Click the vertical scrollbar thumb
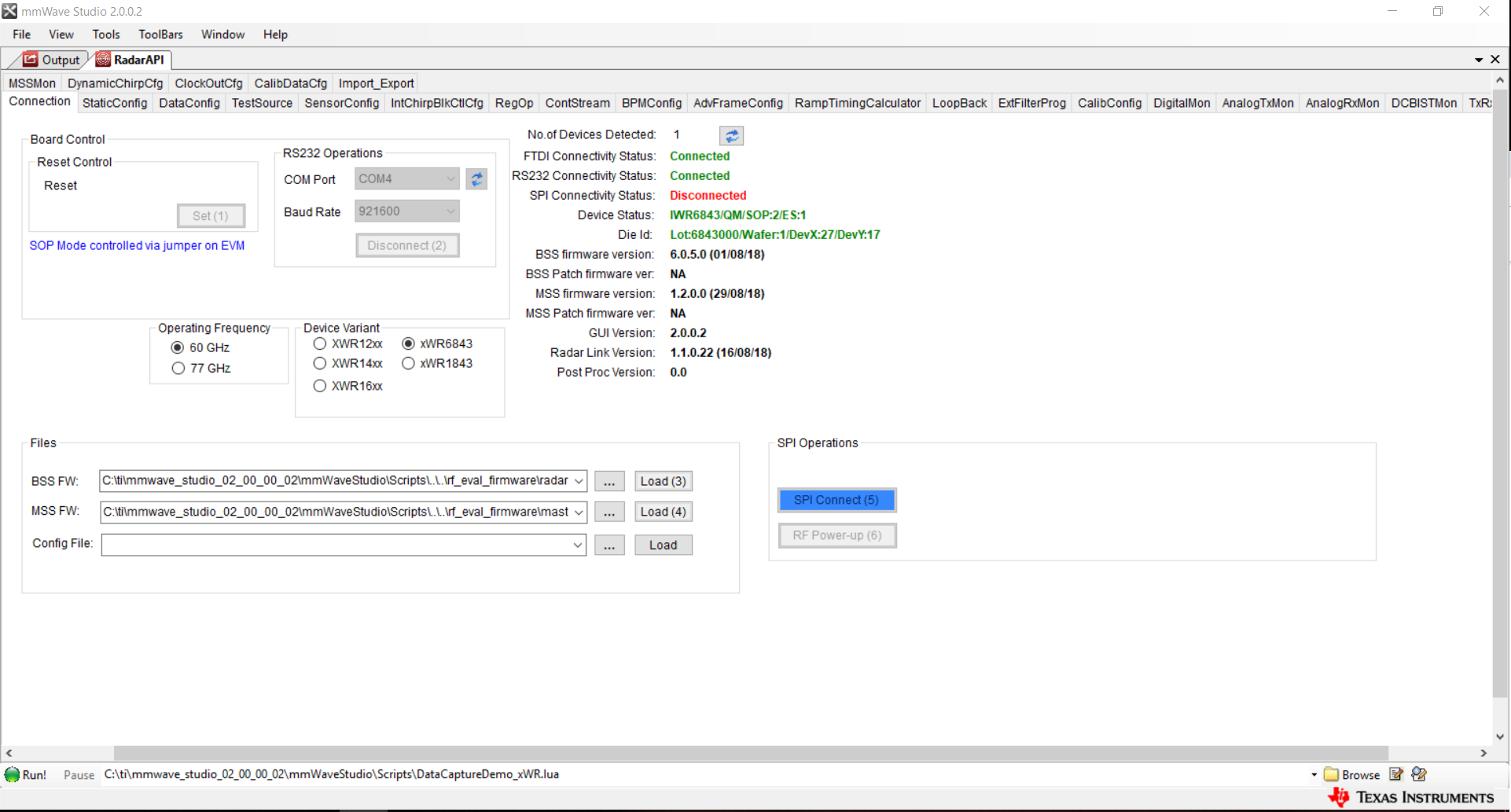Screen dimensions: 1511x812 click(x=1500, y=393)
